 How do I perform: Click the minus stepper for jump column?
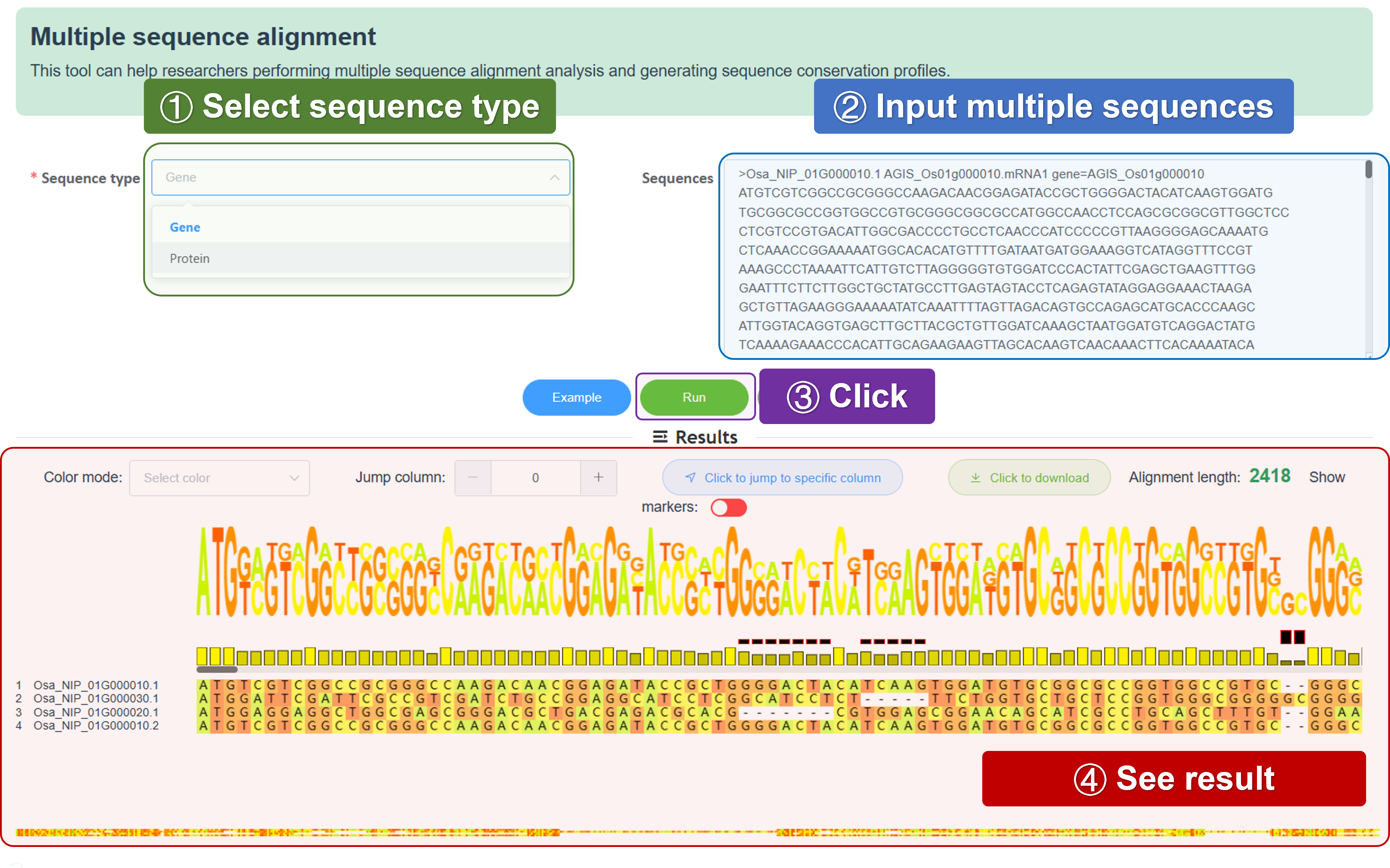coord(473,478)
